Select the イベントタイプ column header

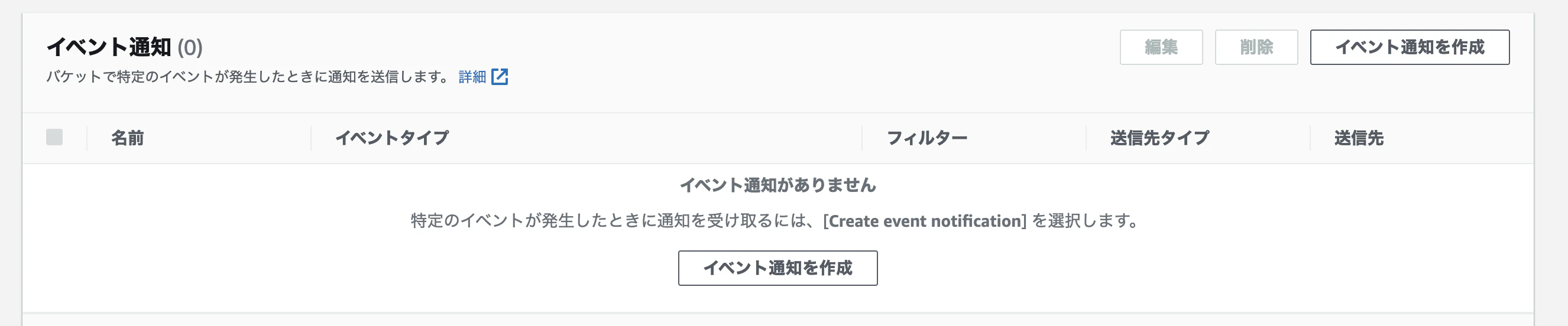click(392, 138)
